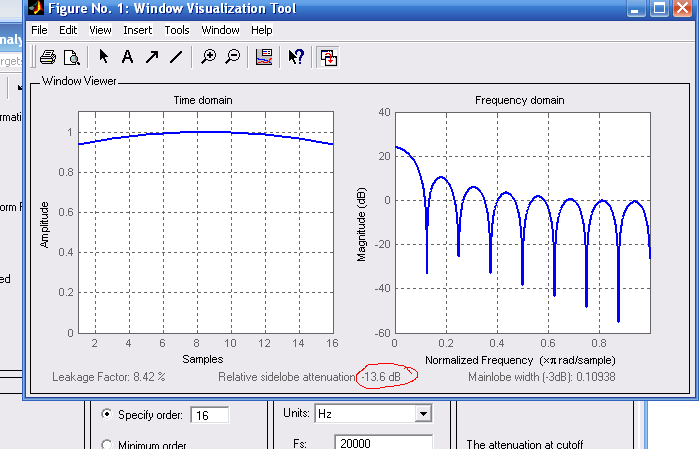The width and height of the screenshot is (699, 449).
Task: Open the View menu
Action: pos(100,30)
